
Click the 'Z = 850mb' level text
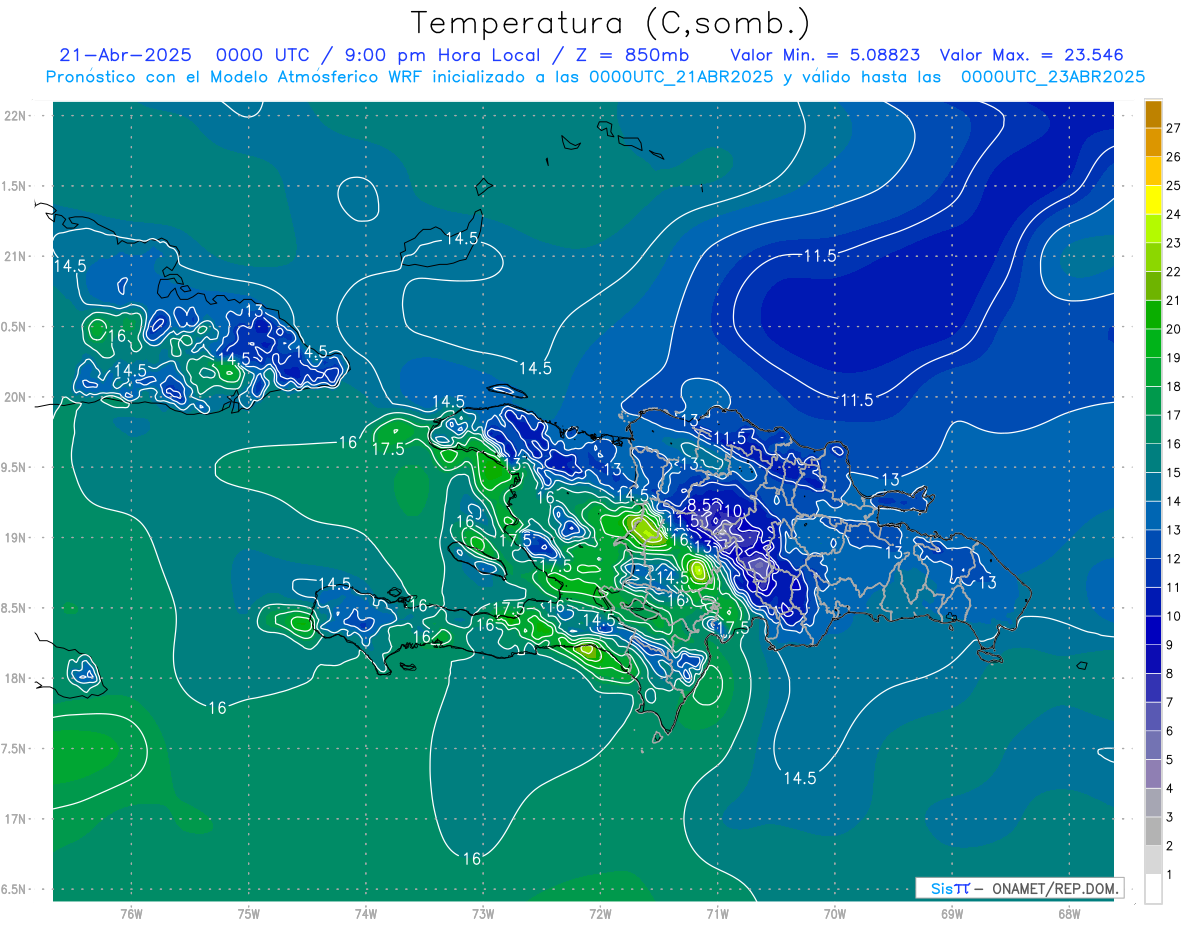(630, 55)
